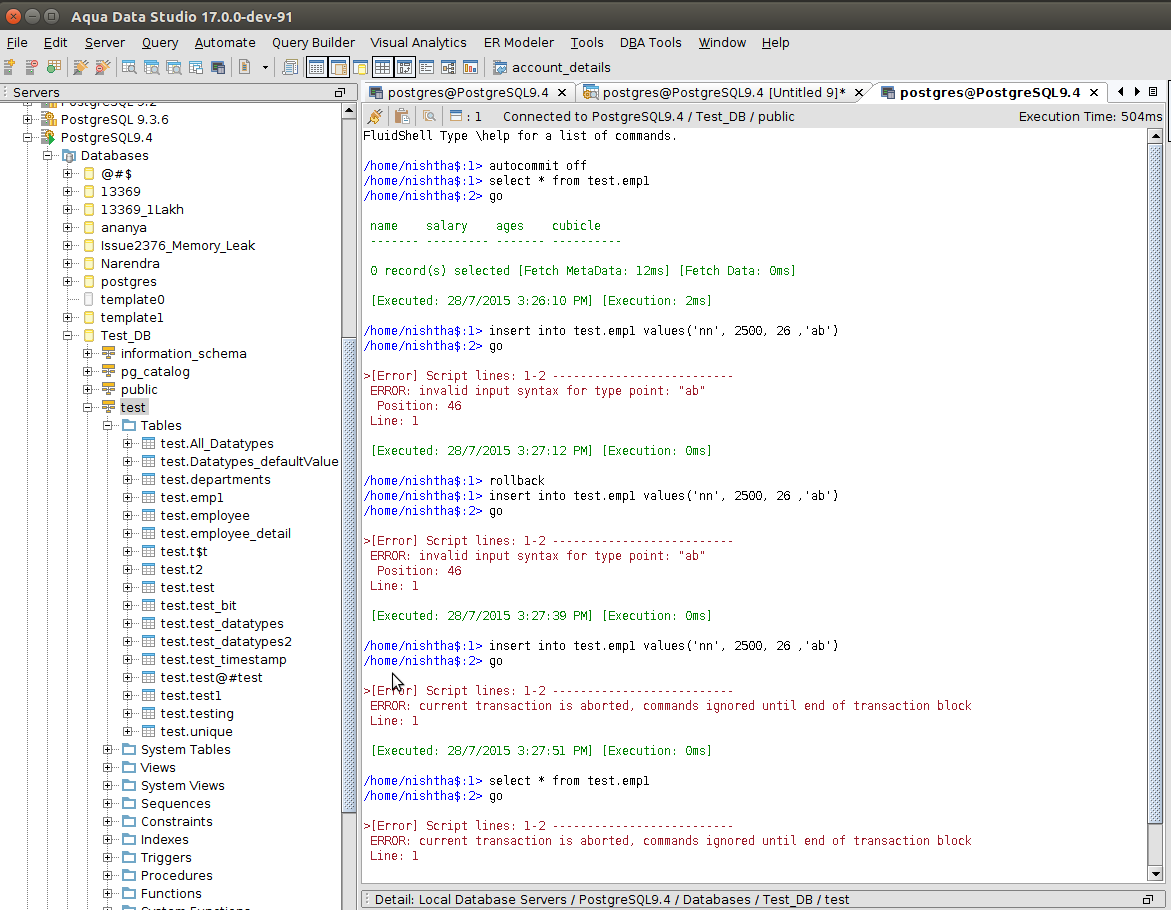Click the connect plug icon in shell toolbar

click(375, 117)
